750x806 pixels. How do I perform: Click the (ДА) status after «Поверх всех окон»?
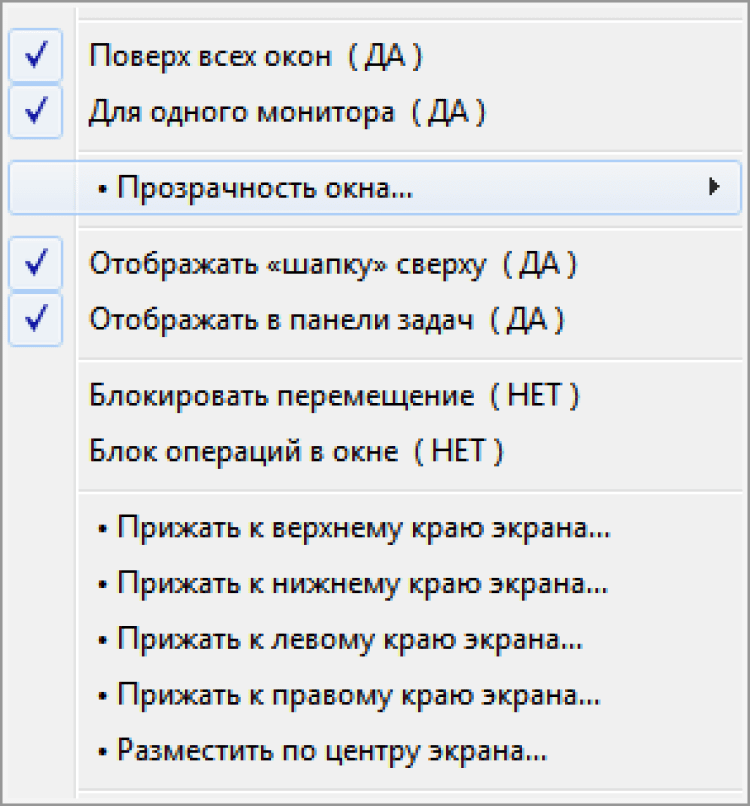(x=385, y=57)
